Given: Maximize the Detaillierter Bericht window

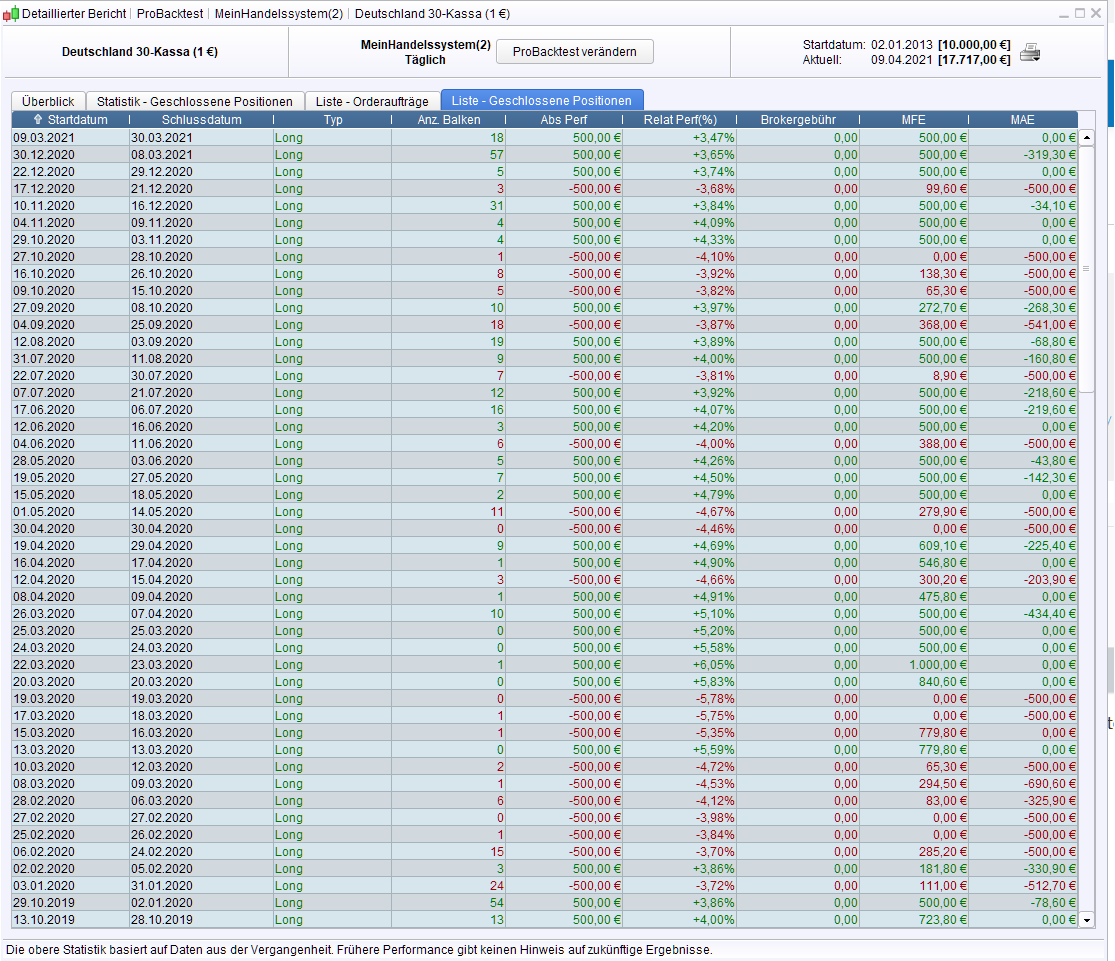Looking at the screenshot, I should (x=1080, y=13).
